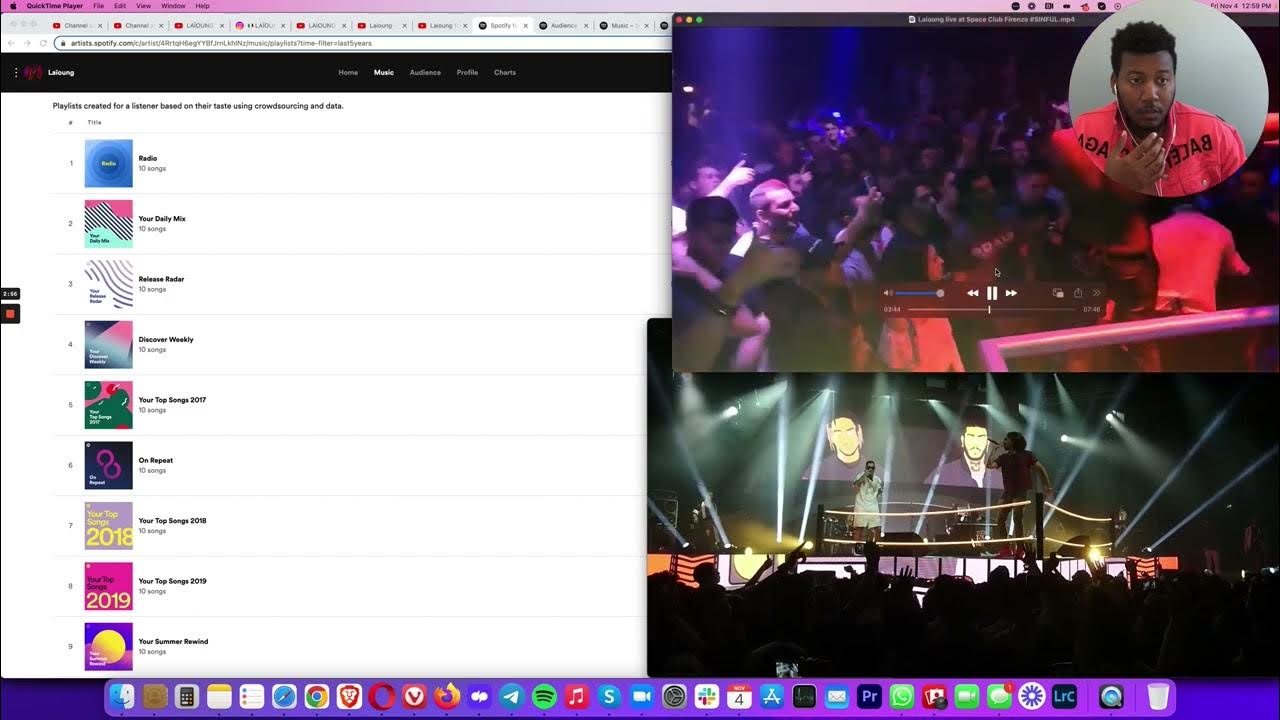Open the sidebar menu dots beside Laioung
The image size is (1280, 720).
pos(16,72)
